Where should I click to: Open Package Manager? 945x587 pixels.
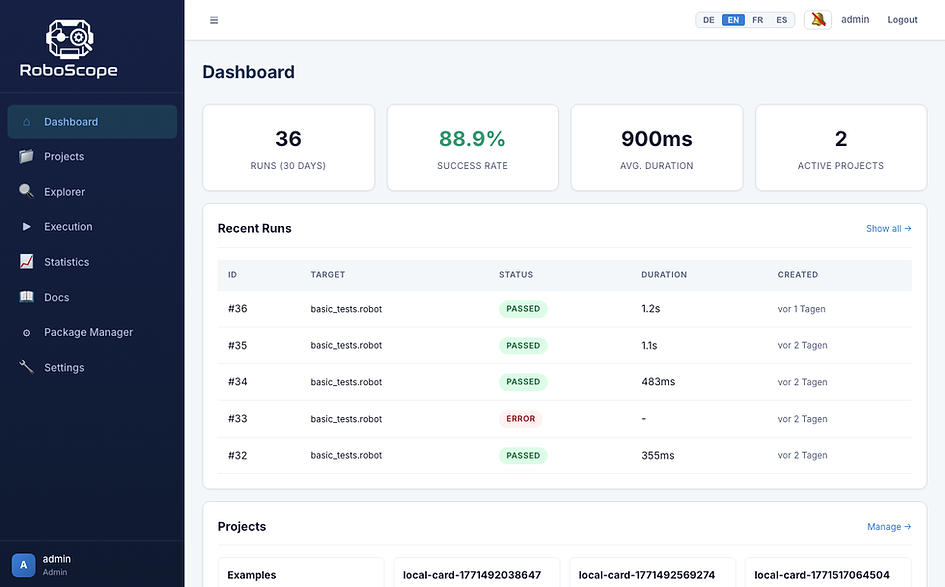(x=92, y=332)
